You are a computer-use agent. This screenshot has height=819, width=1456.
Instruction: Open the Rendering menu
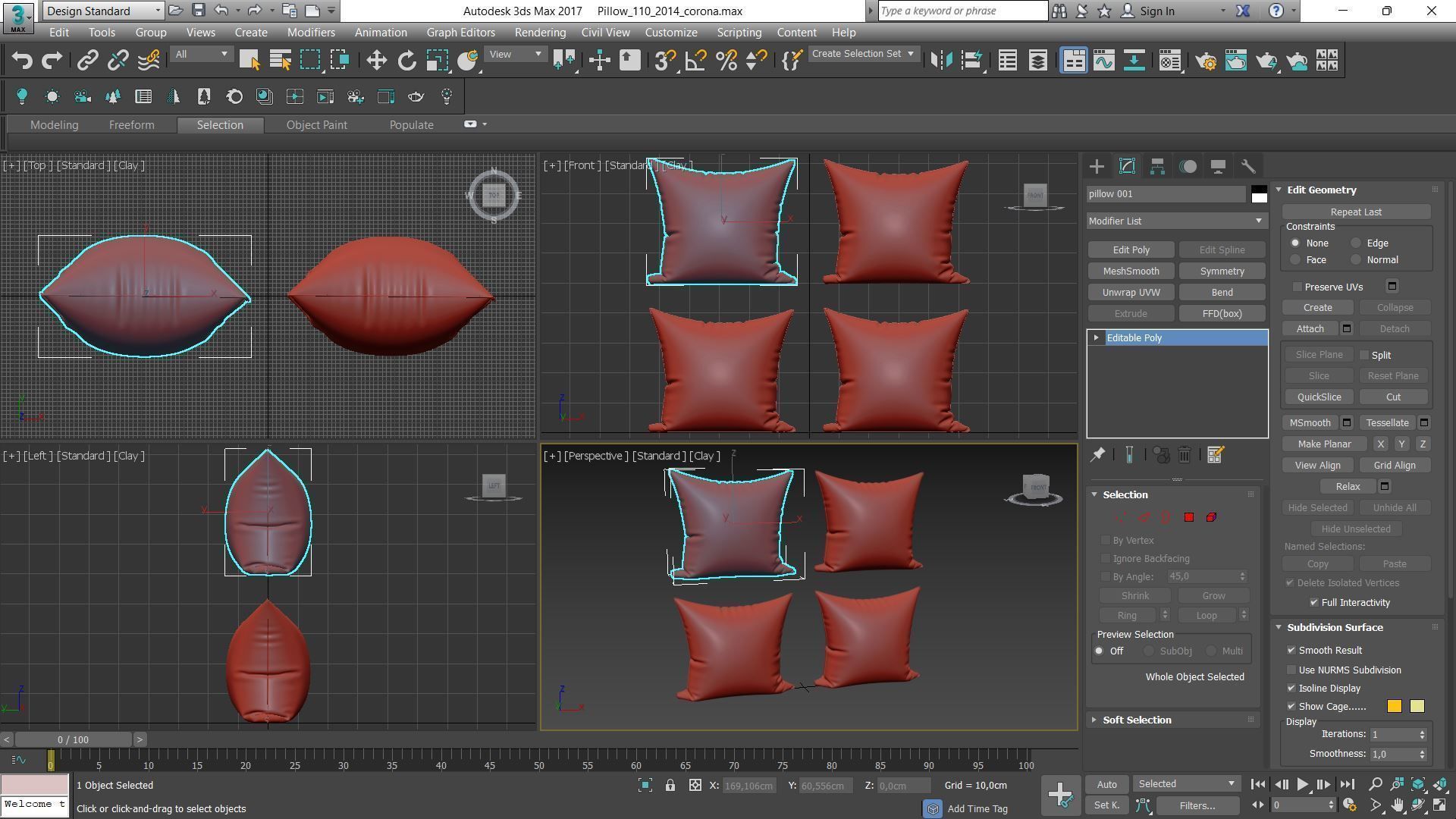540,33
